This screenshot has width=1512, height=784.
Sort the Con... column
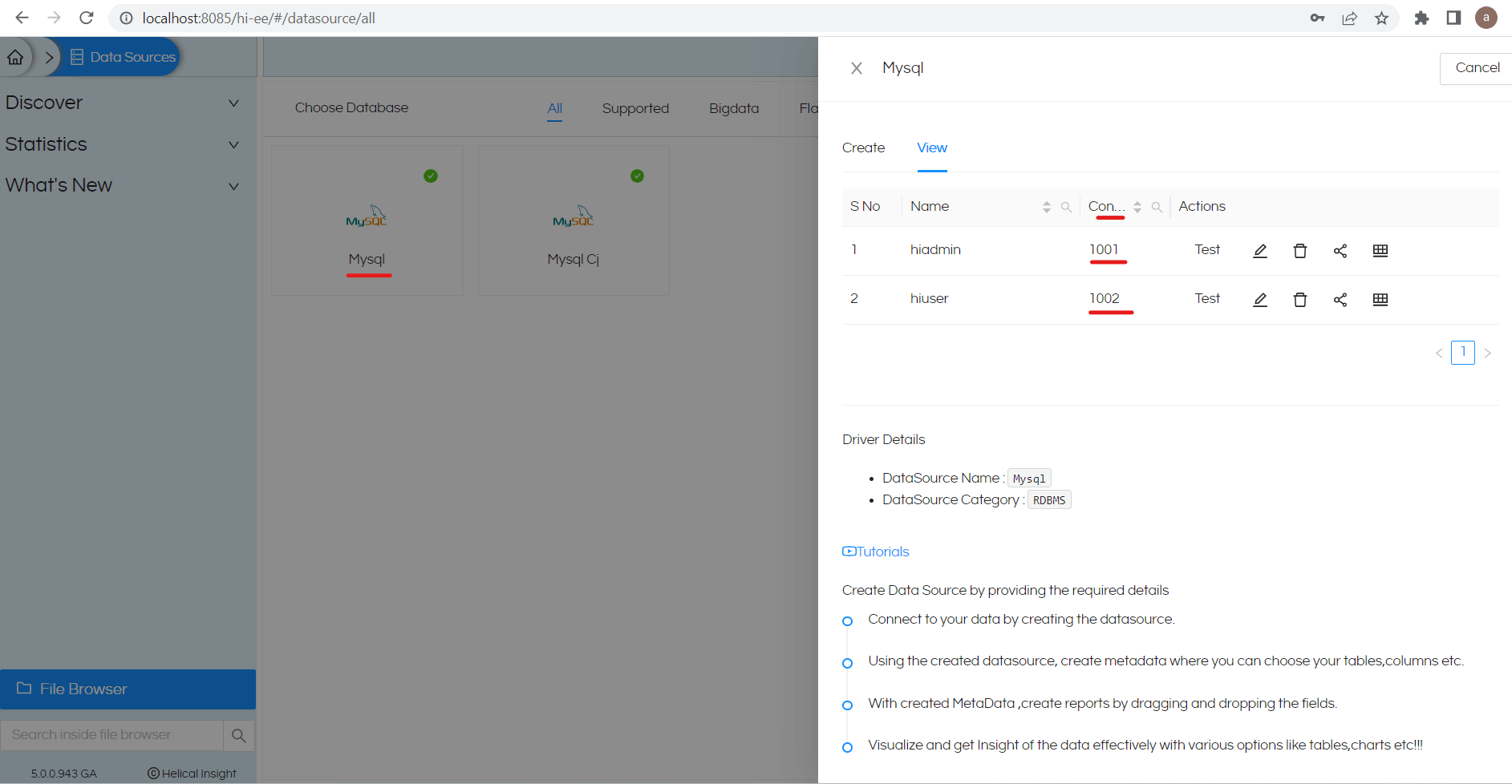tap(1137, 207)
